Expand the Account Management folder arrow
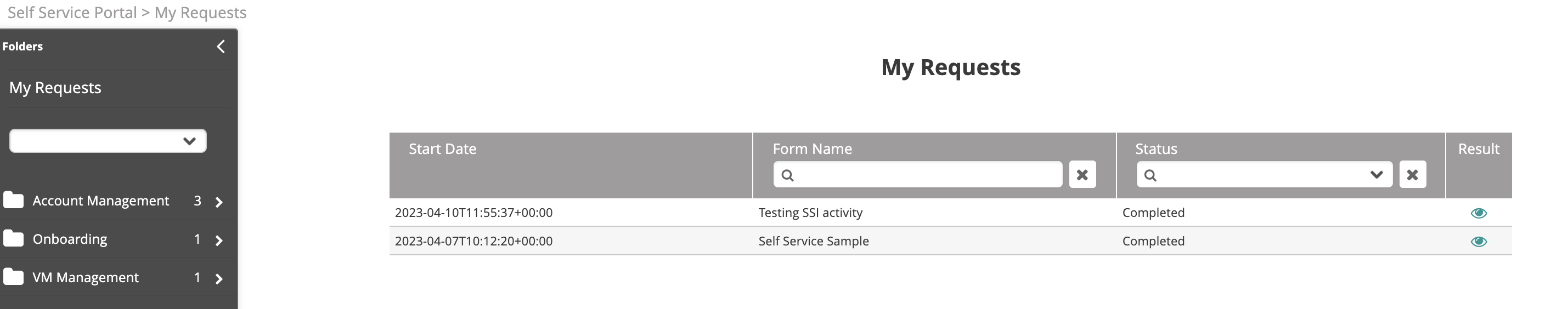 [219, 202]
